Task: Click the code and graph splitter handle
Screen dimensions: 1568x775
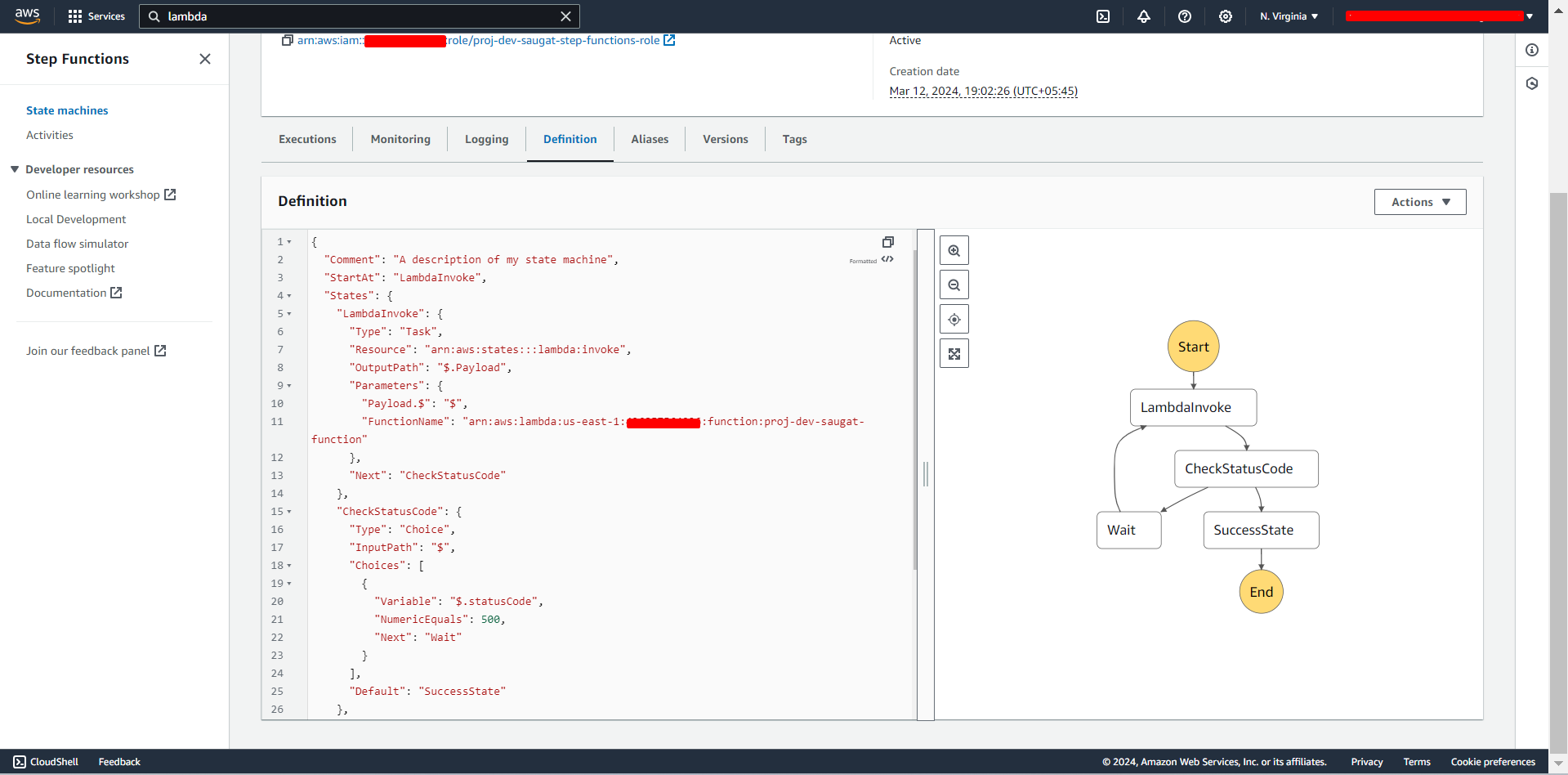Action: pyautogui.click(x=926, y=474)
